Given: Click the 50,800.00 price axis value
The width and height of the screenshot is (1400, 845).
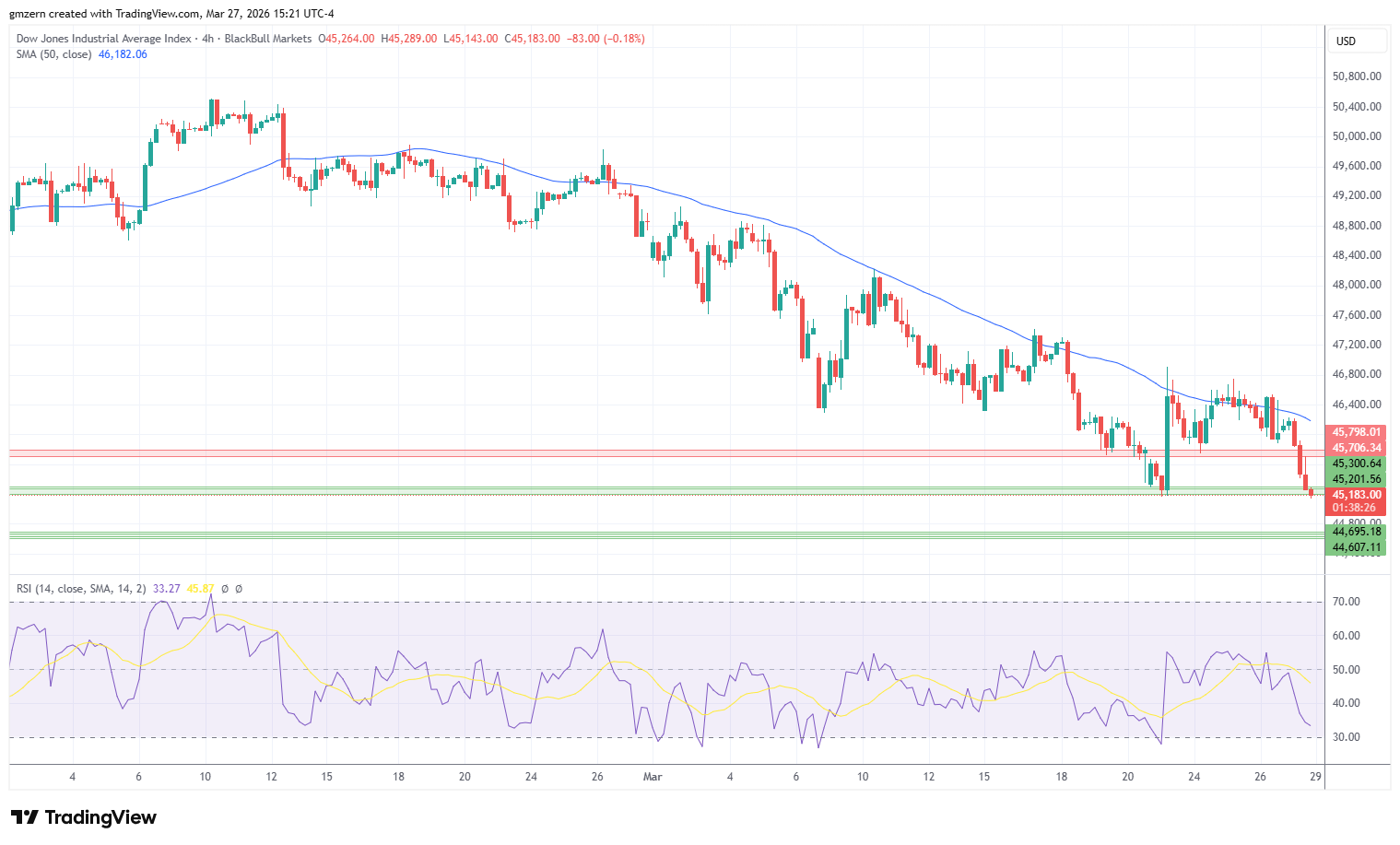Looking at the screenshot, I should pyautogui.click(x=1357, y=76).
